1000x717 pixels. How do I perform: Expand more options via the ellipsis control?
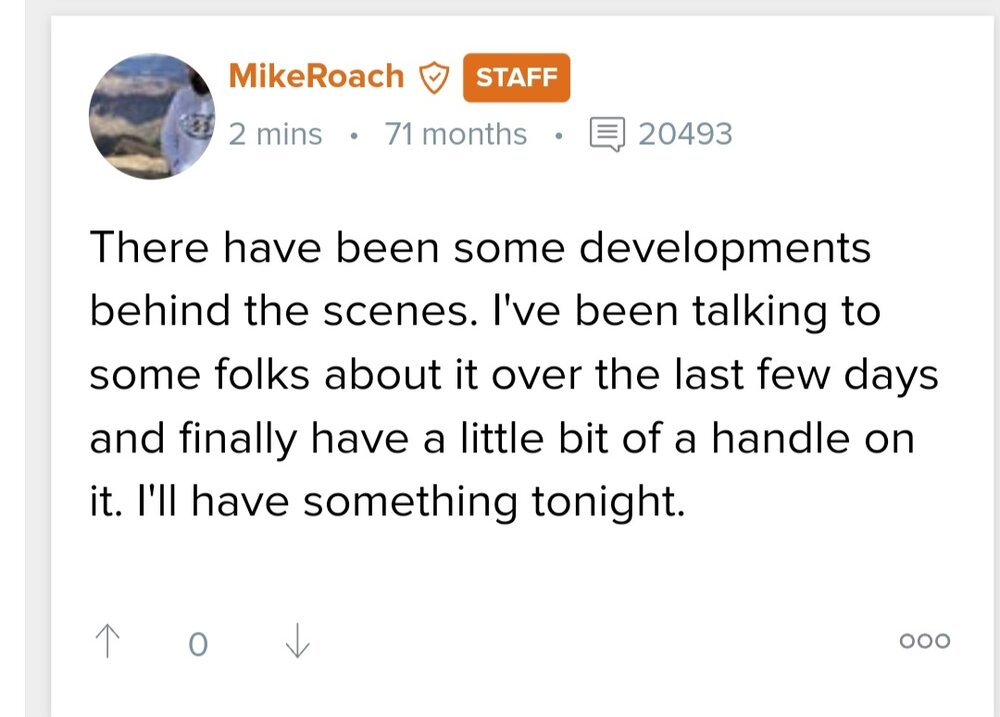point(925,641)
